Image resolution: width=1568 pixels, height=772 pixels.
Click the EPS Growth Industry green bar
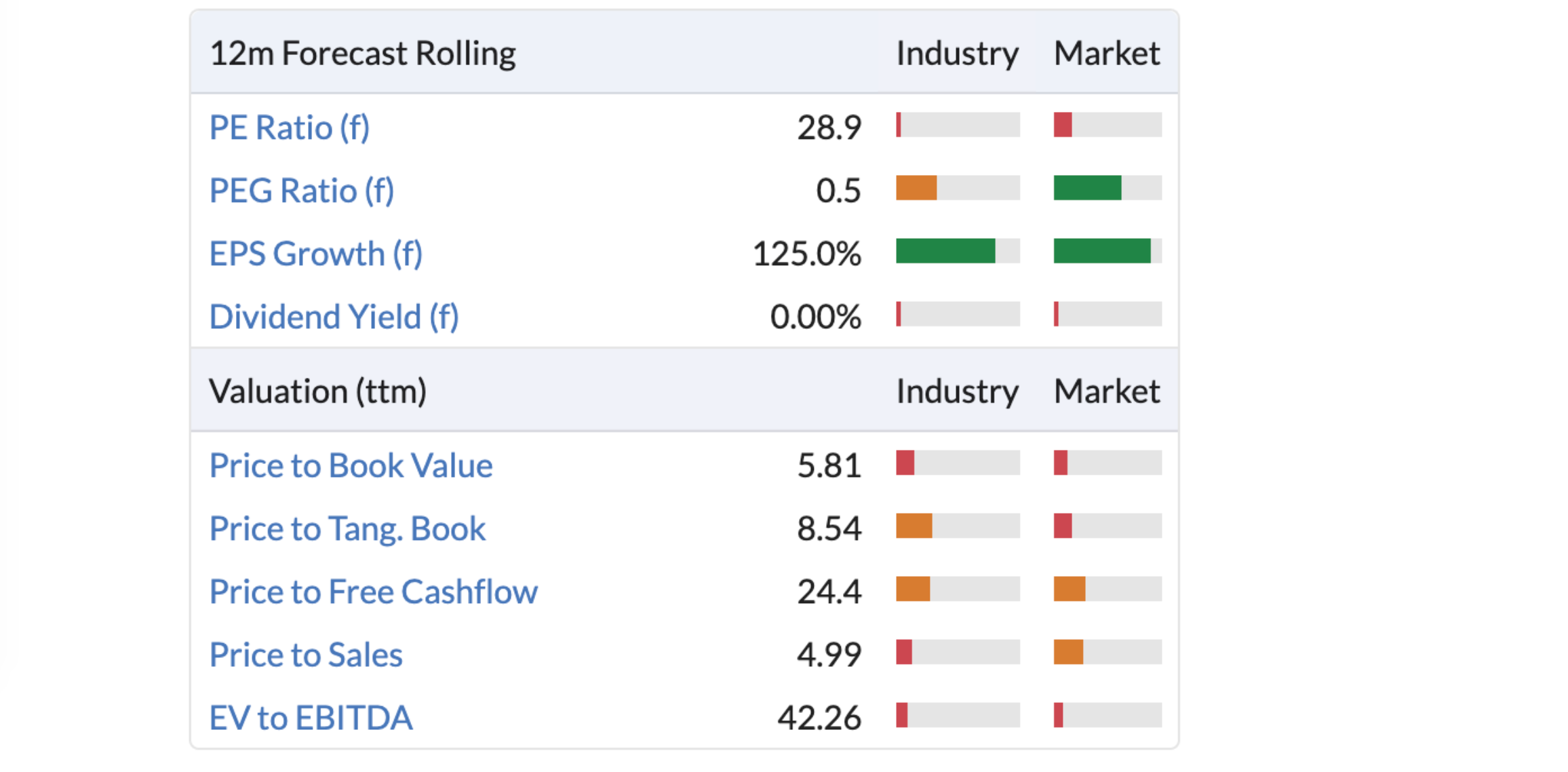(x=945, y=251)
